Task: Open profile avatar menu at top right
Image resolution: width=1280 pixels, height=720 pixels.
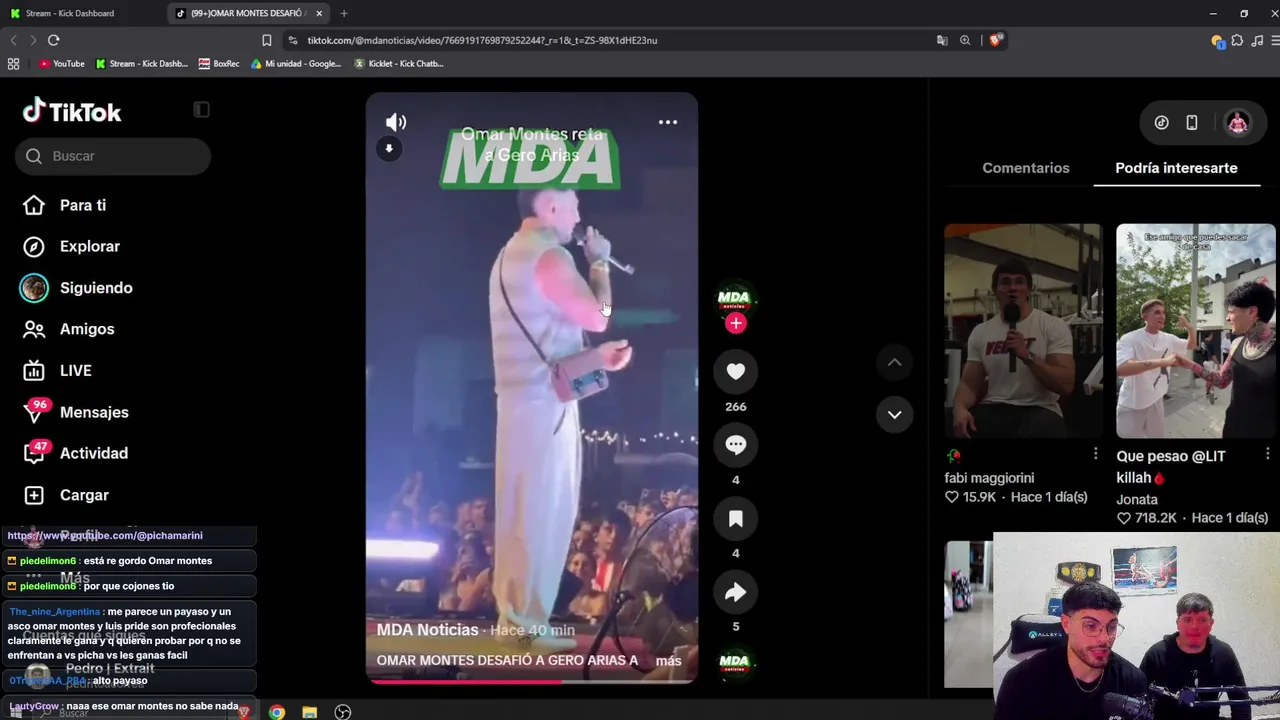Action: click(x=1238, y=123)
